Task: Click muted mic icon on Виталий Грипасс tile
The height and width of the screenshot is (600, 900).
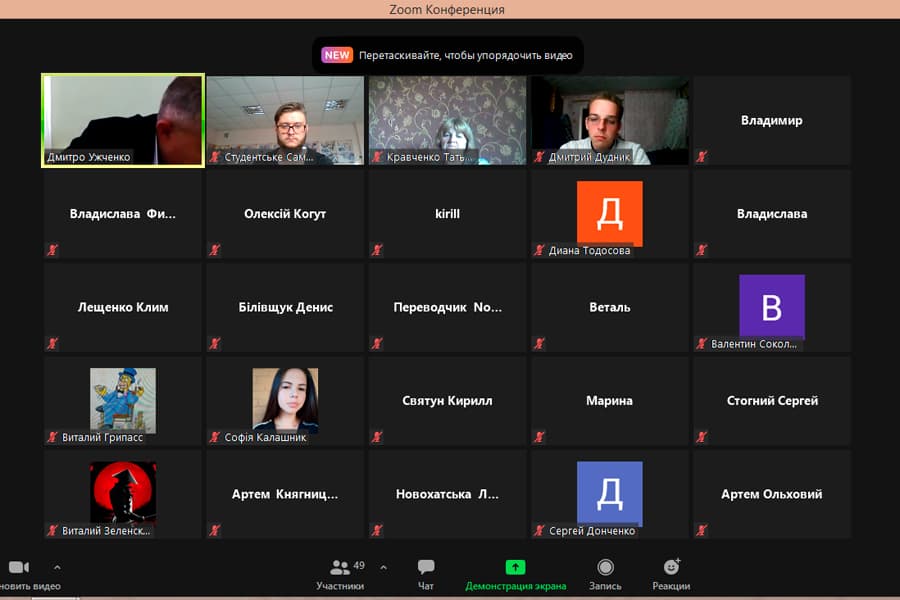Action: coord(52,437)
